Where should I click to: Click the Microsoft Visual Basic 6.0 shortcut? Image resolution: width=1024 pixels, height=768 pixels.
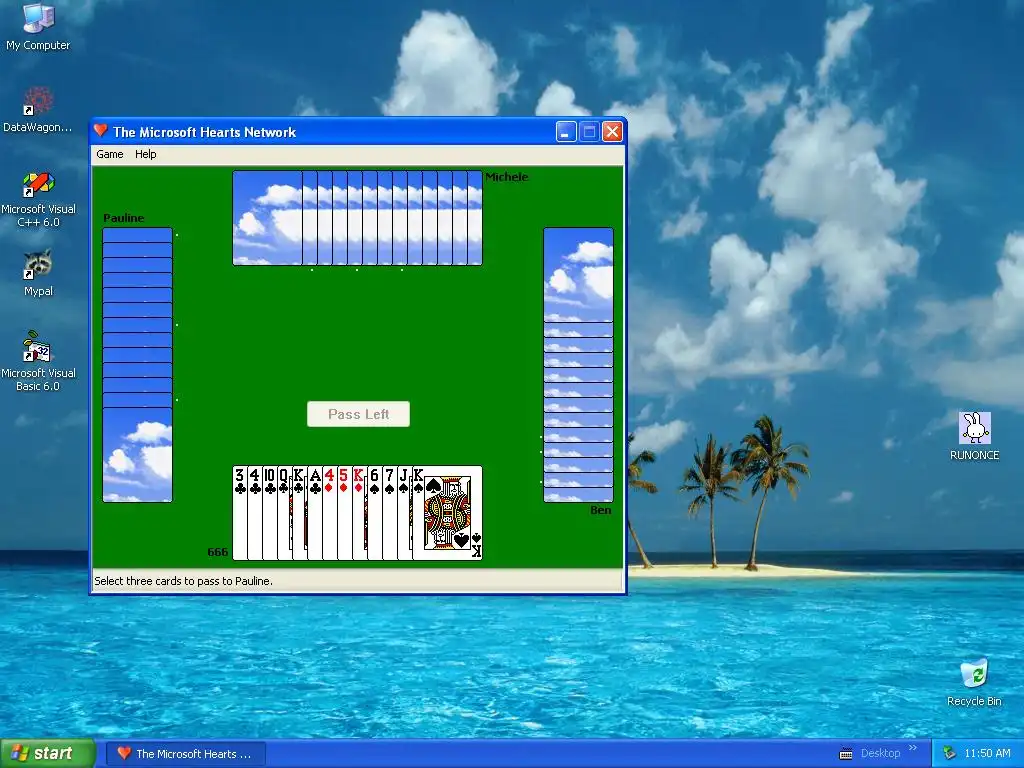(38, 361)
